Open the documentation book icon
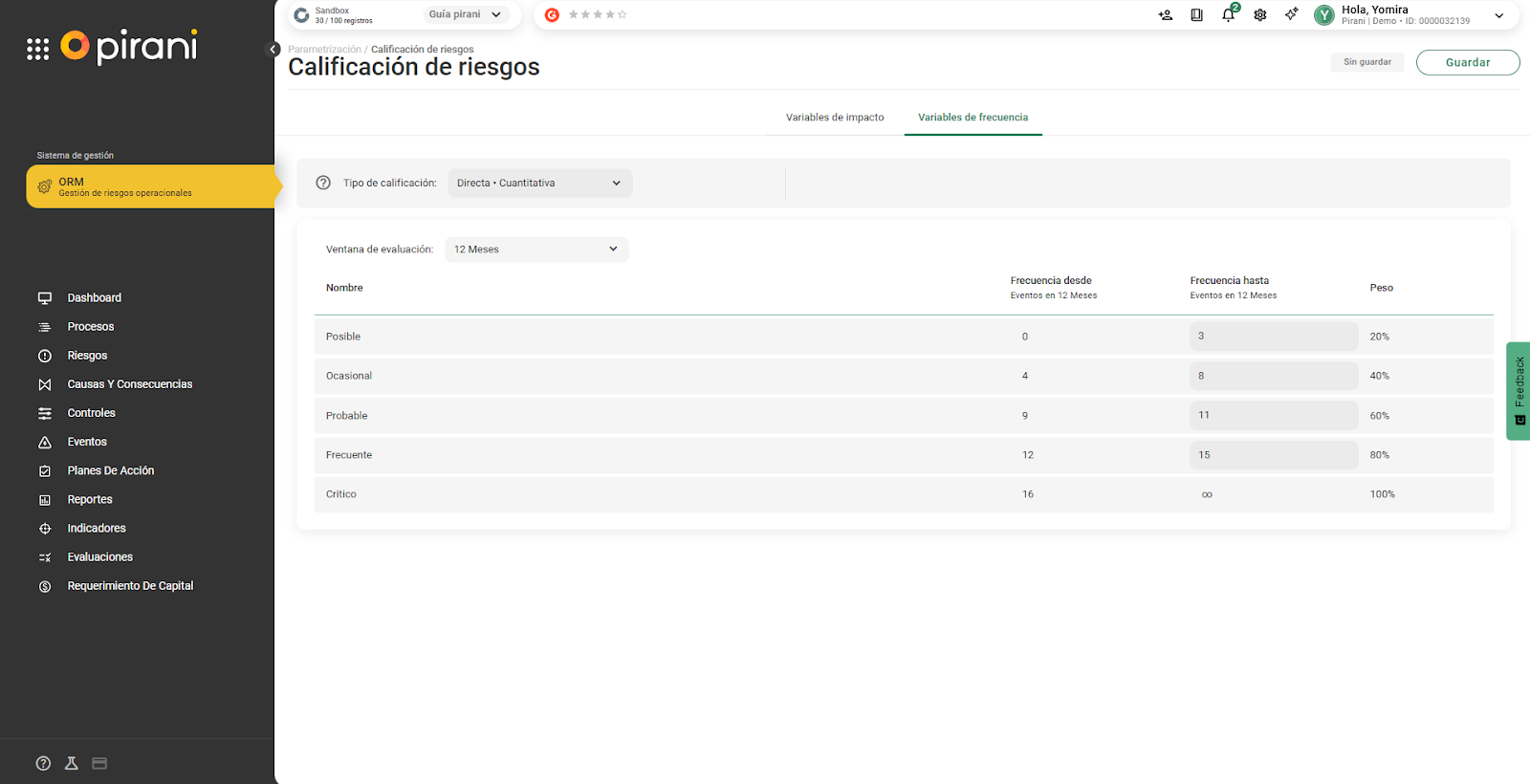This screenshot has height=784, width=1530. [1196, 15]
